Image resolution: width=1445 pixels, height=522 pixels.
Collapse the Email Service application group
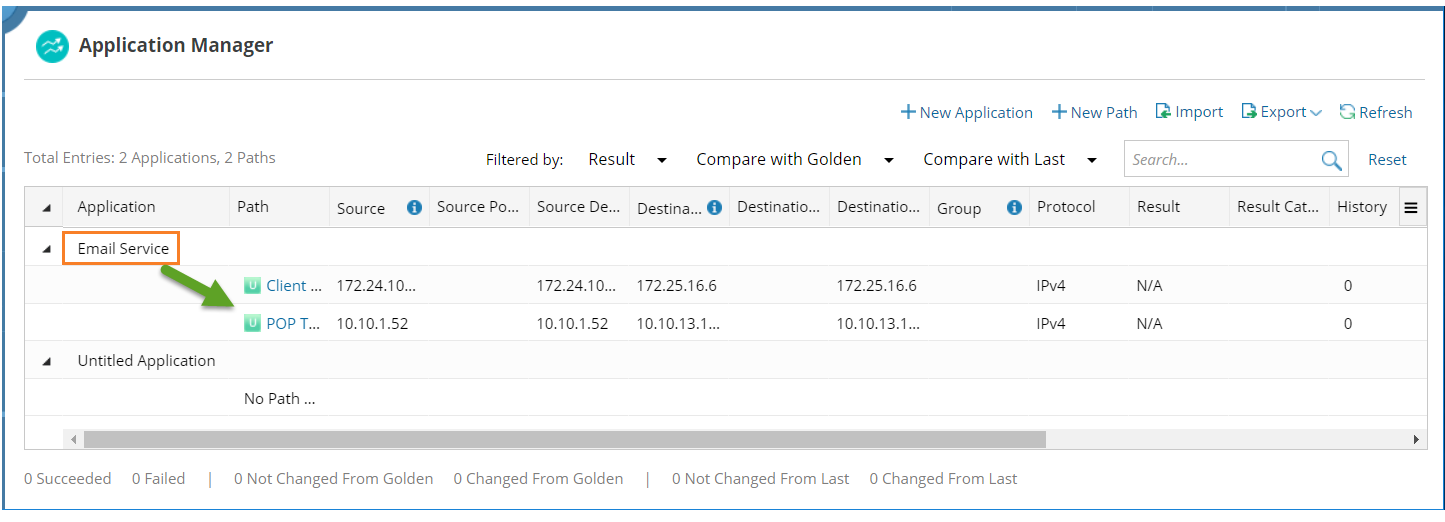tap(46, 249)
